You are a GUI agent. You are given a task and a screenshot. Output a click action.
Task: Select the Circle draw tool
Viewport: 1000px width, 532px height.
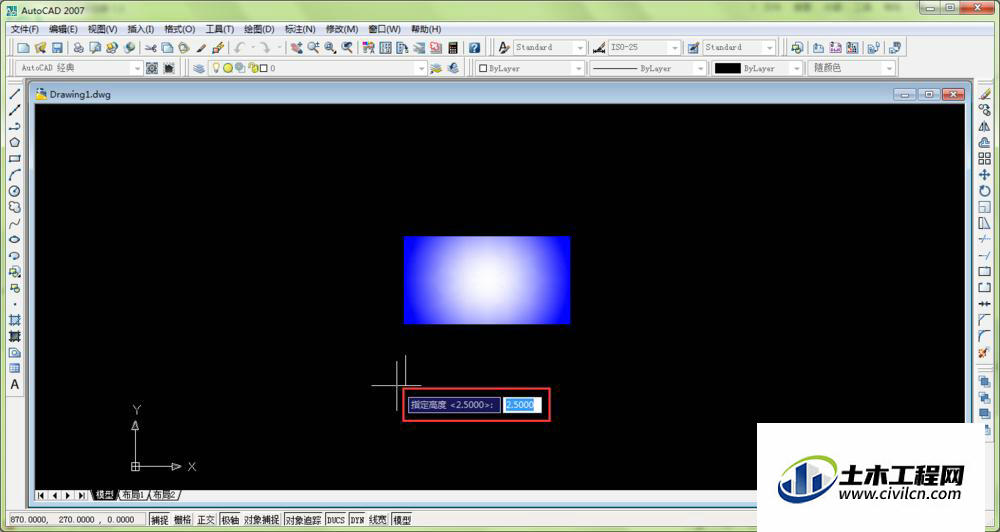14,191
